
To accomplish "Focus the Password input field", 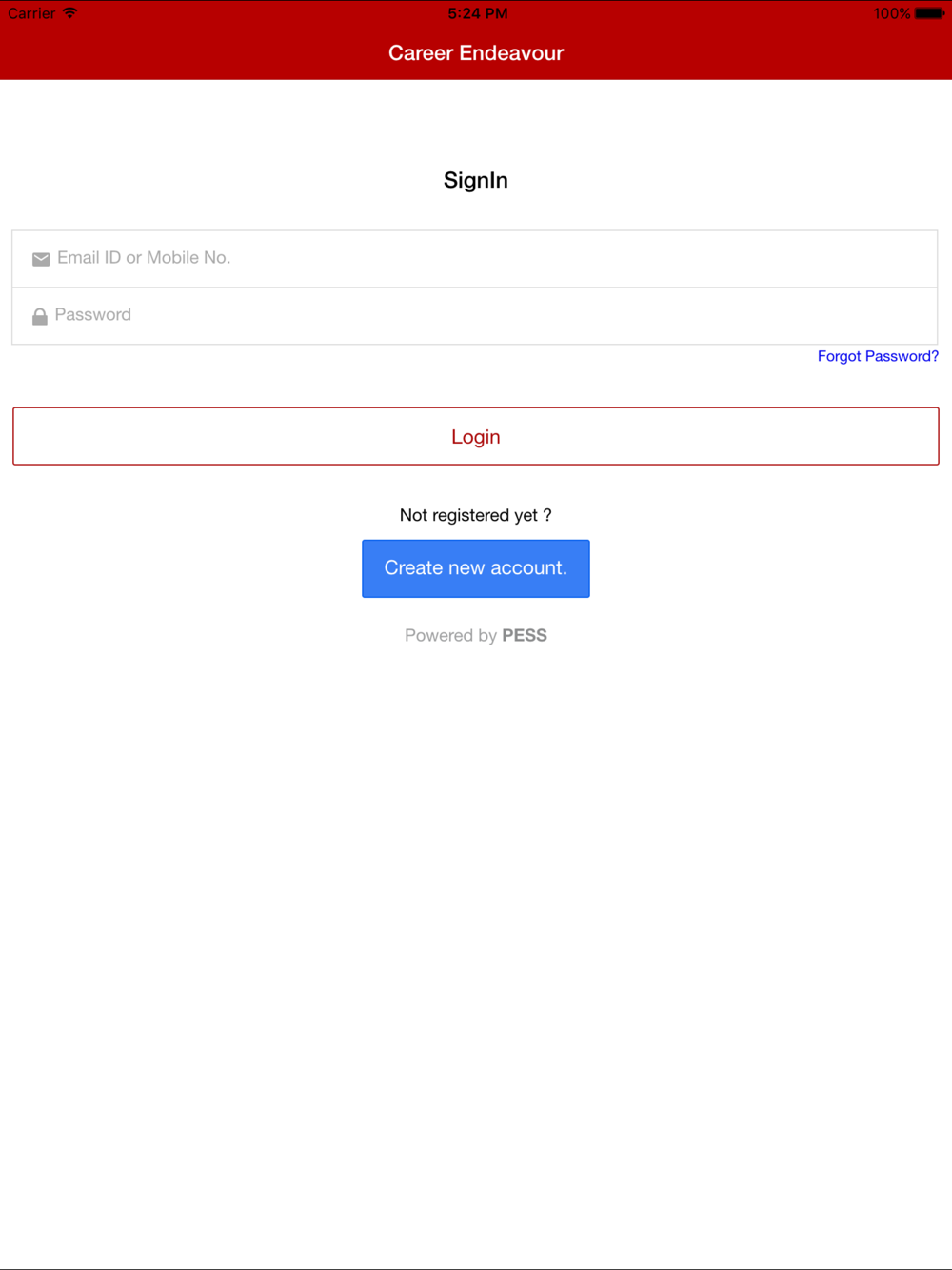I will pyautogui.click(x=476, y=315).
